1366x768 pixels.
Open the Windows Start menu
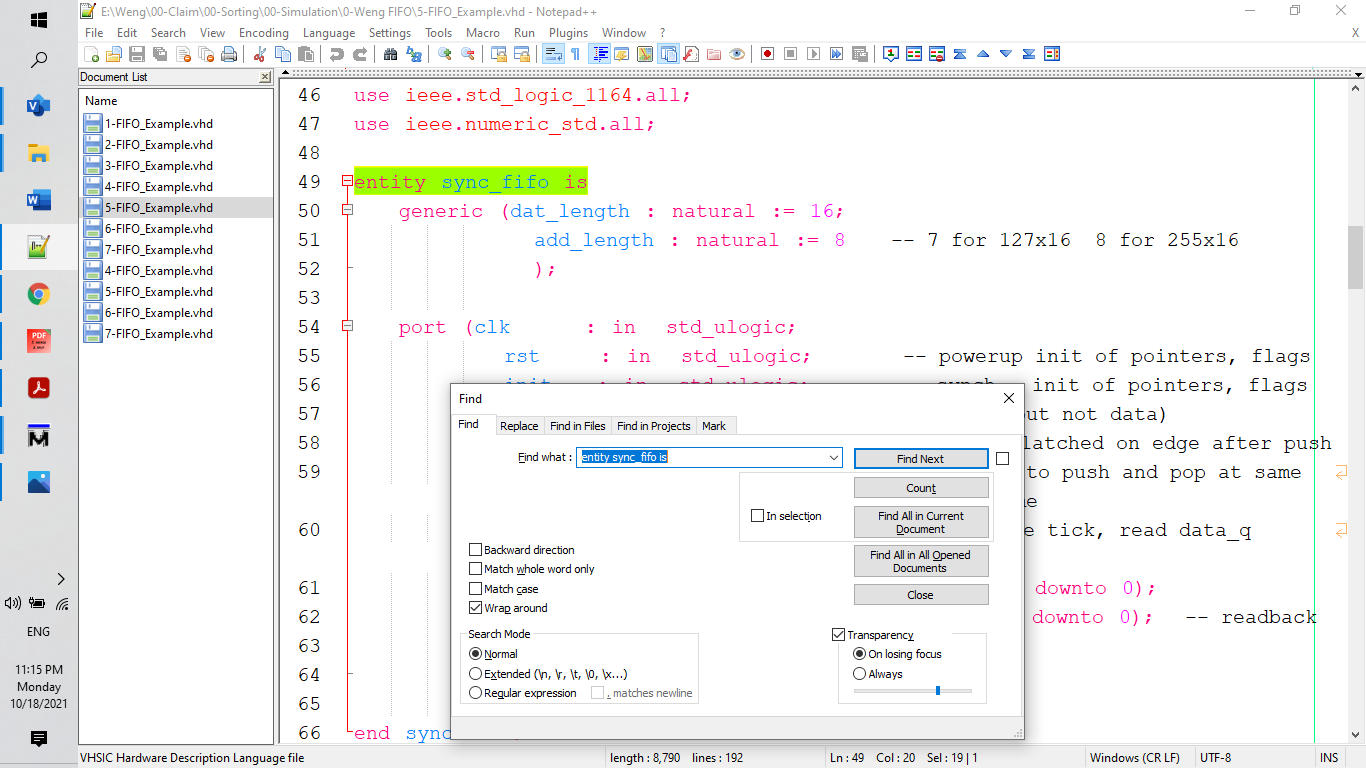(x=39, y=20)
